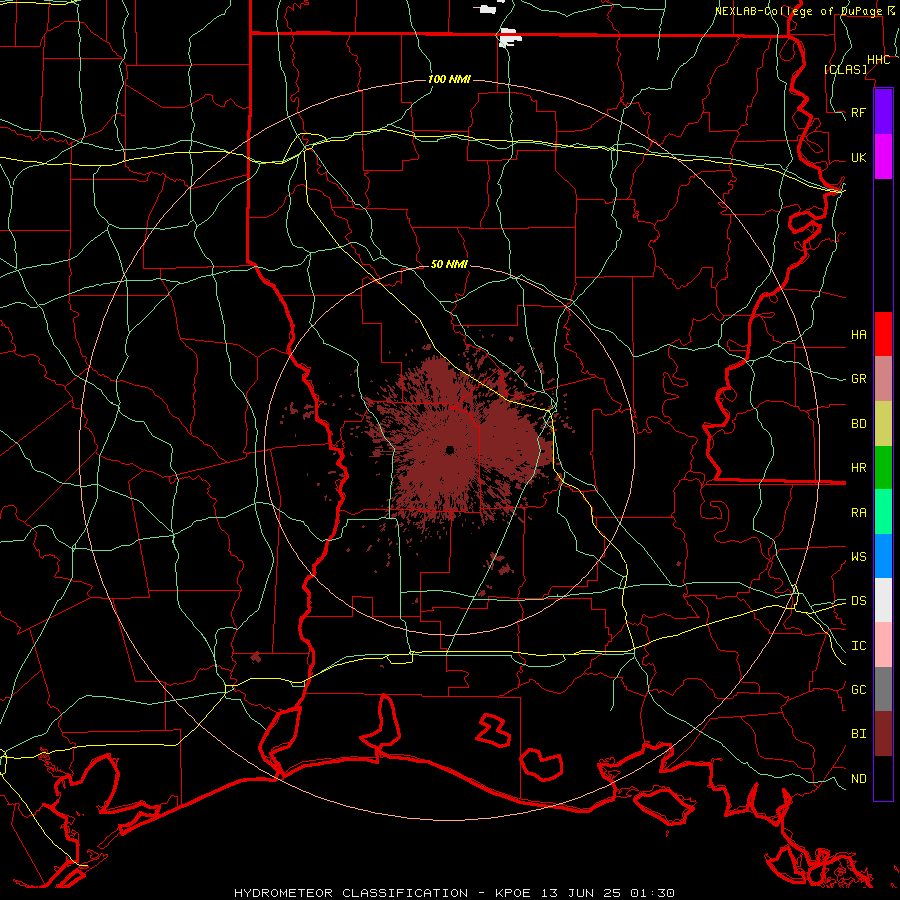
Task: Click the 'ND' legend label
Action: [858, 779]
